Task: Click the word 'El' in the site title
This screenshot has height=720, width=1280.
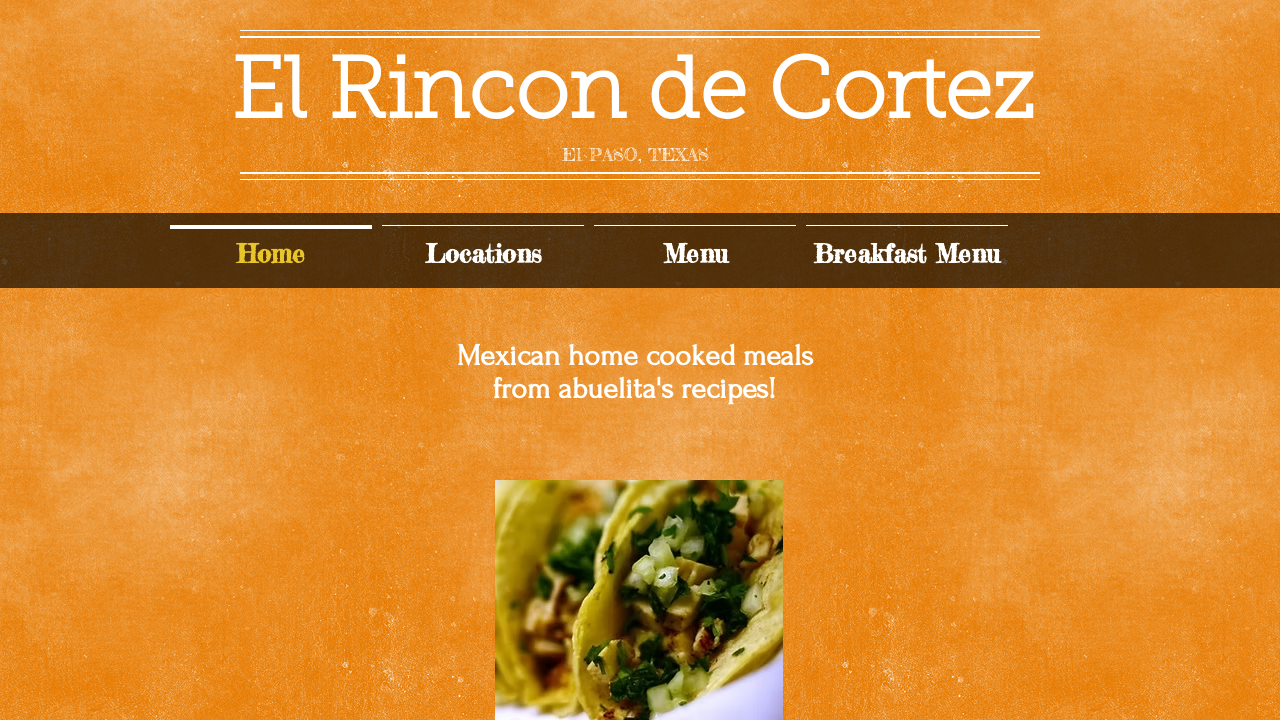Action: coord(270,88)
